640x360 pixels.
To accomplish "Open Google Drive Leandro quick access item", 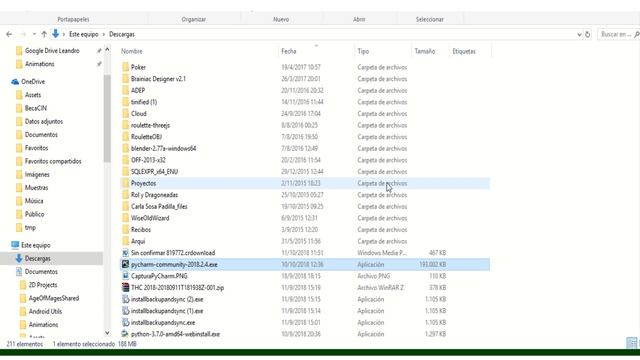I will tap(52, 51).
